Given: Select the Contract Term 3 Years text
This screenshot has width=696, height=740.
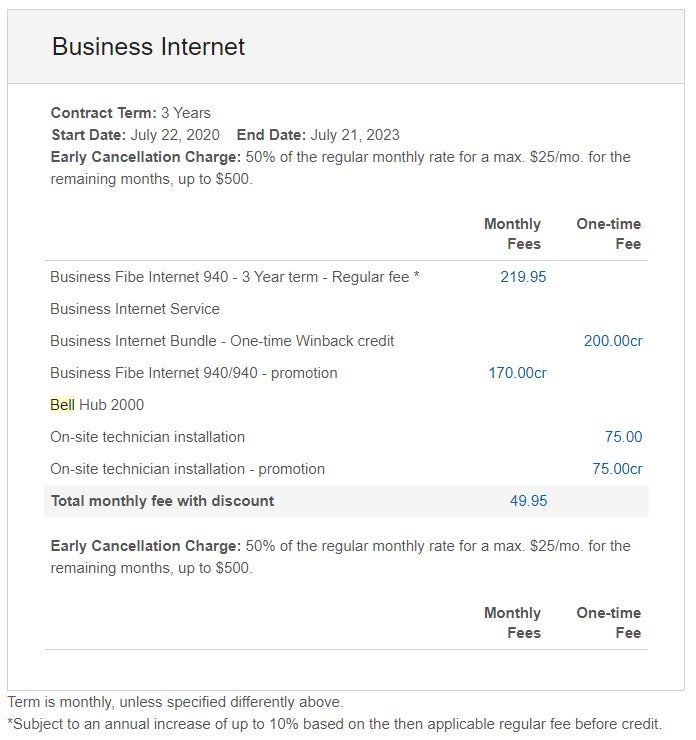Looking at the screenshot, I should pyautogui.click(x=131, y=113).
